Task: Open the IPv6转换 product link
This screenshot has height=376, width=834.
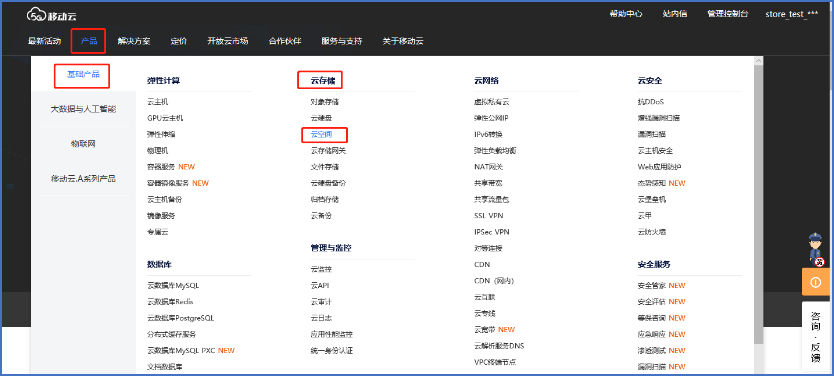Action: click(488, 134)
